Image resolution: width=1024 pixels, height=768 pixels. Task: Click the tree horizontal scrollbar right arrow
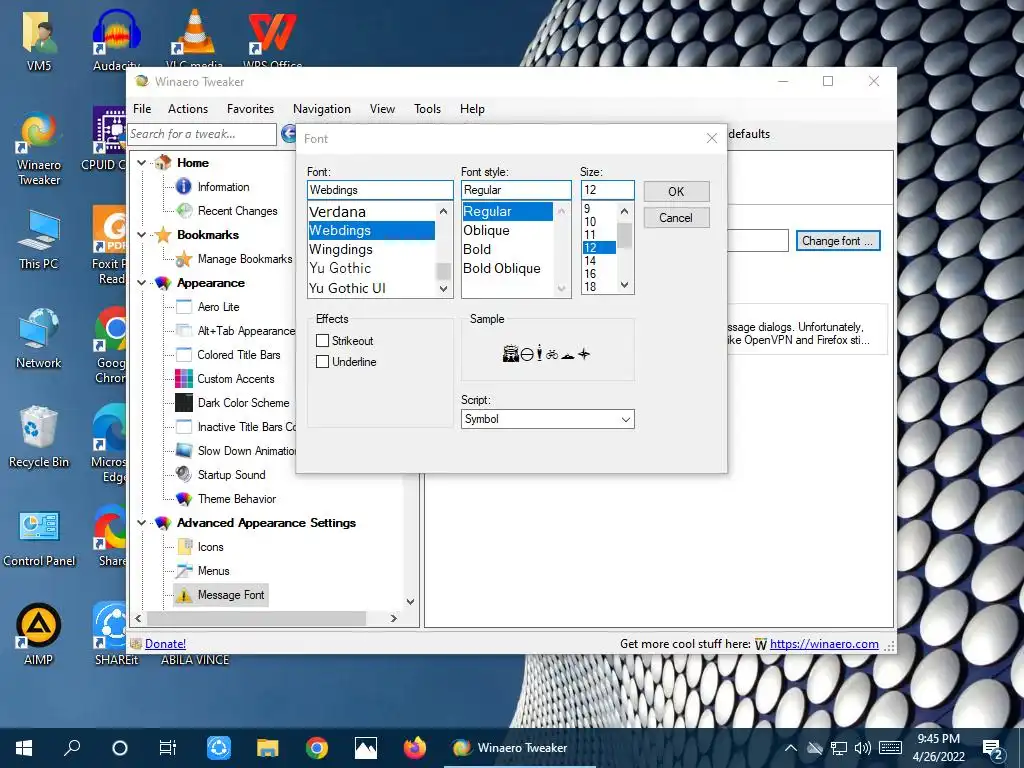point(393,618)
